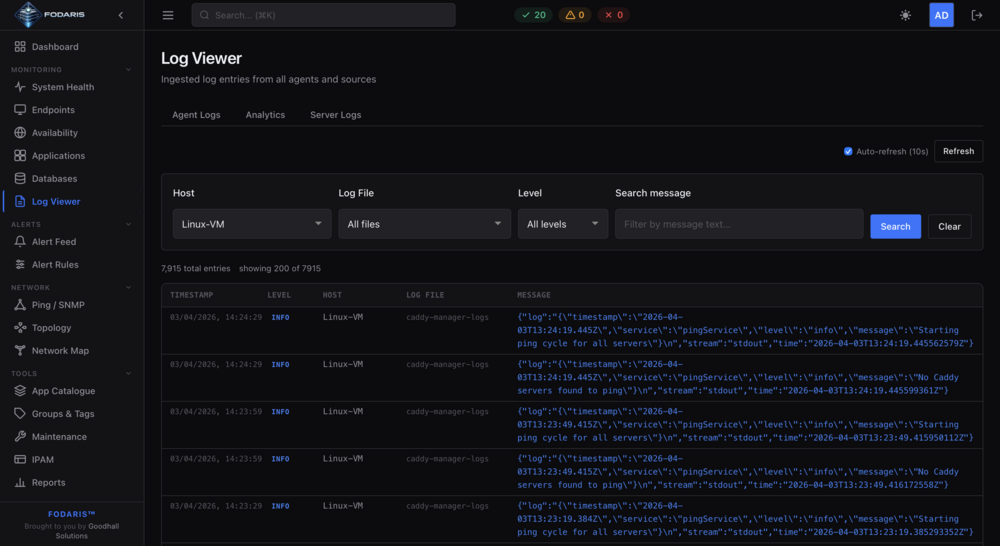Click the Availability globe icon

coord(20,133)
